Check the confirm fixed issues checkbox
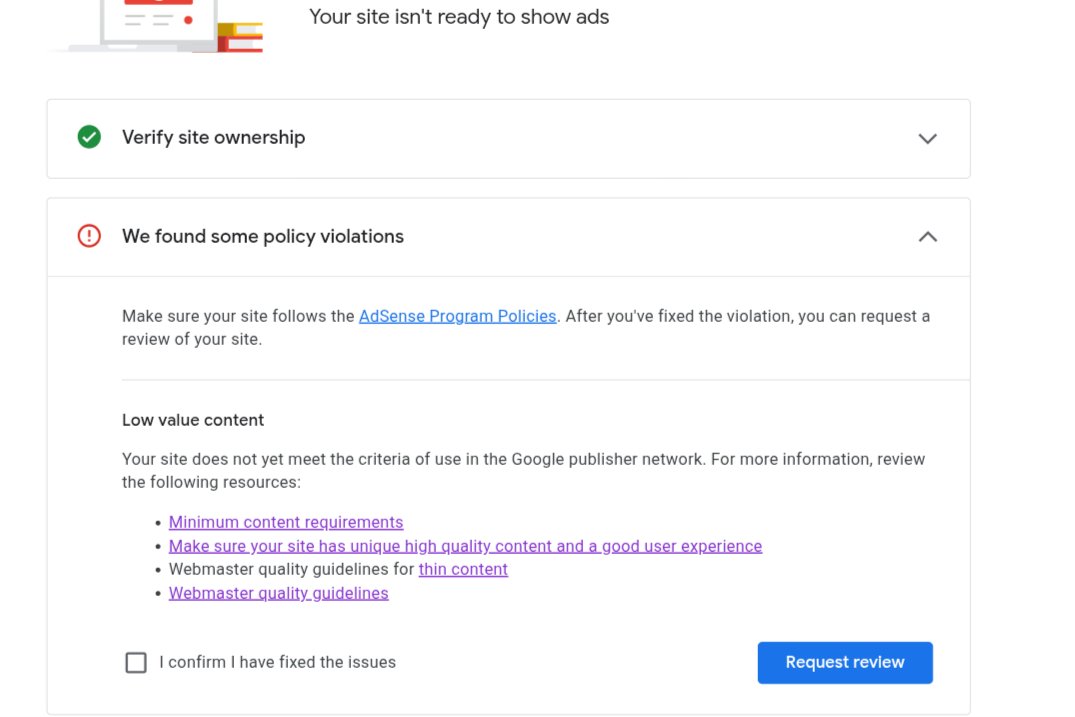This screenshot has width=1075, height=717. click(136, 662)
